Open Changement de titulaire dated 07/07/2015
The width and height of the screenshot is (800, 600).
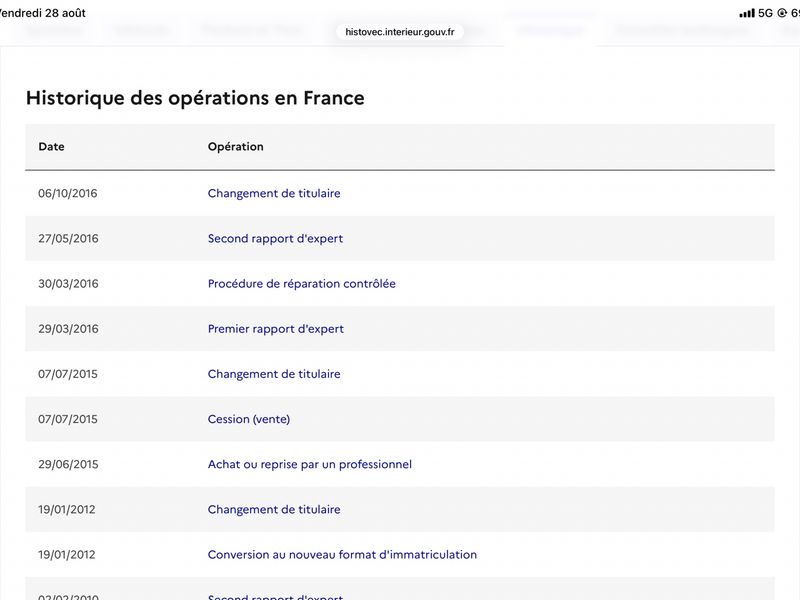tap(274, 374)
